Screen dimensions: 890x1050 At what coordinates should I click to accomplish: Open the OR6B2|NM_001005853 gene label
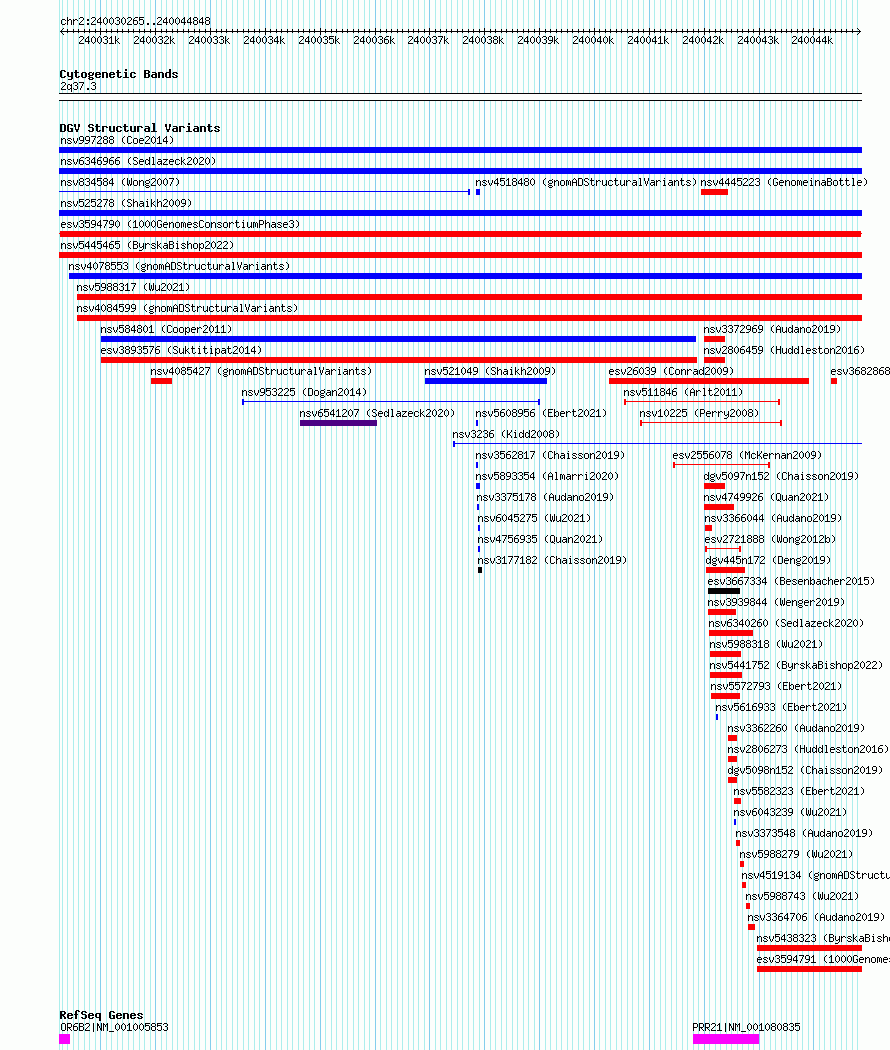[115, 1027]
